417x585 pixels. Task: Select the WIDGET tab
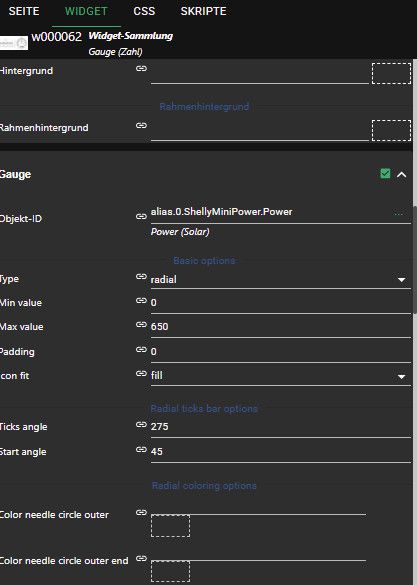[86, 12]
